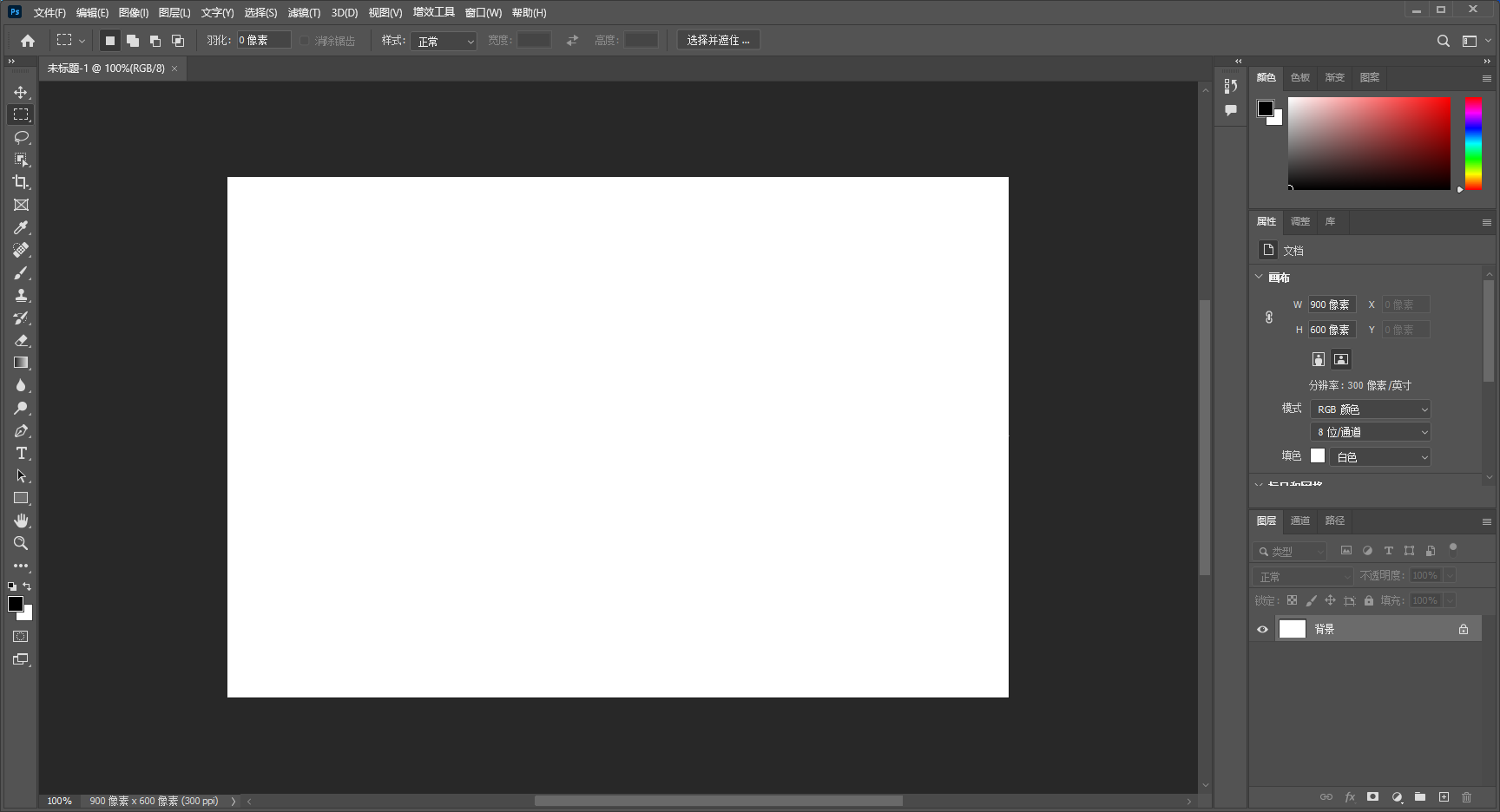
Task: Click the foreground color swatch
Action: [15, 605]
